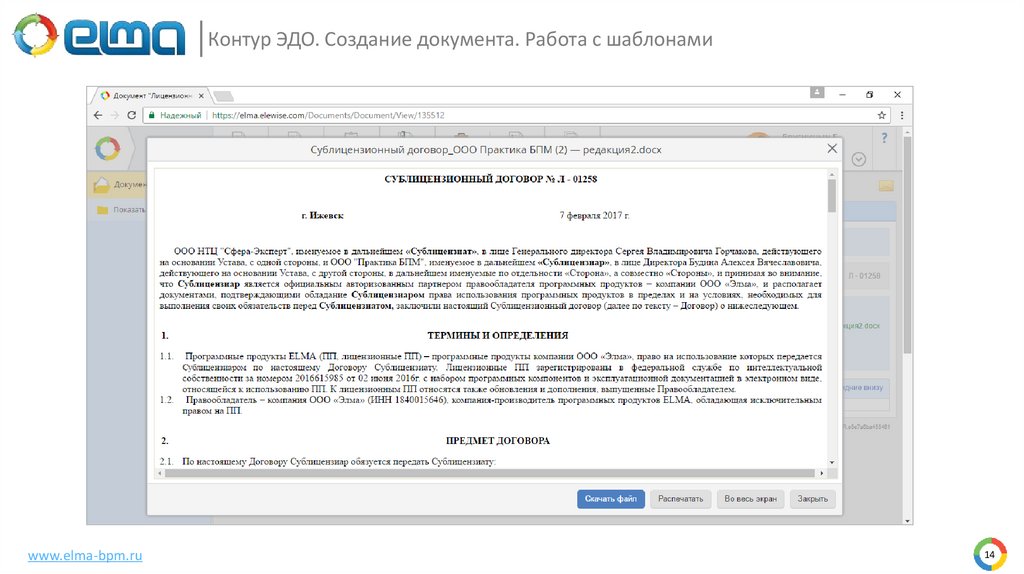Click the Скачать файл button
1024x574 pixels.
point(611,499)
